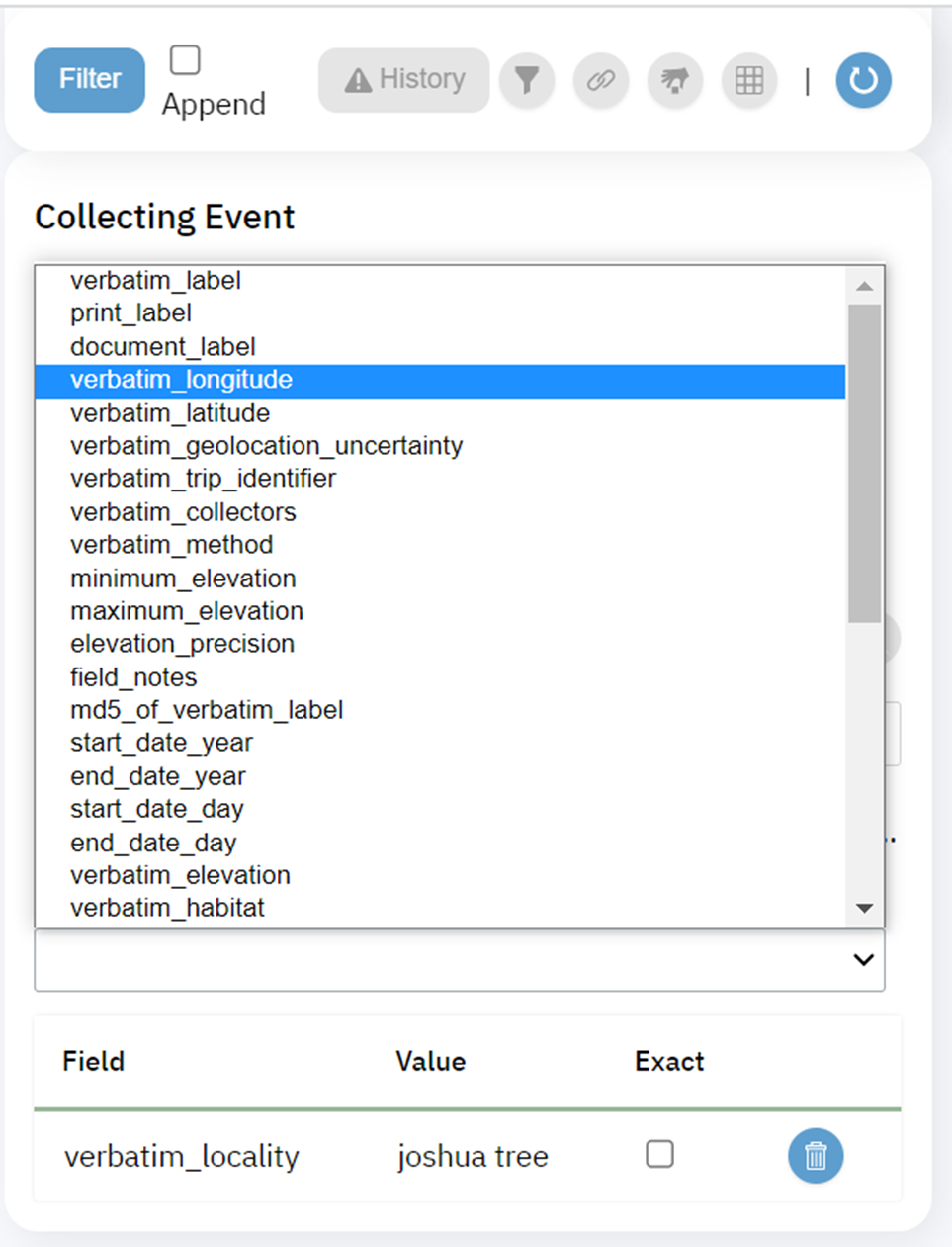Image resolution: width=952 pixels, height=1247 pixels.
Task: Click the chain link icon in the toolbar
Action: point(601,81)
